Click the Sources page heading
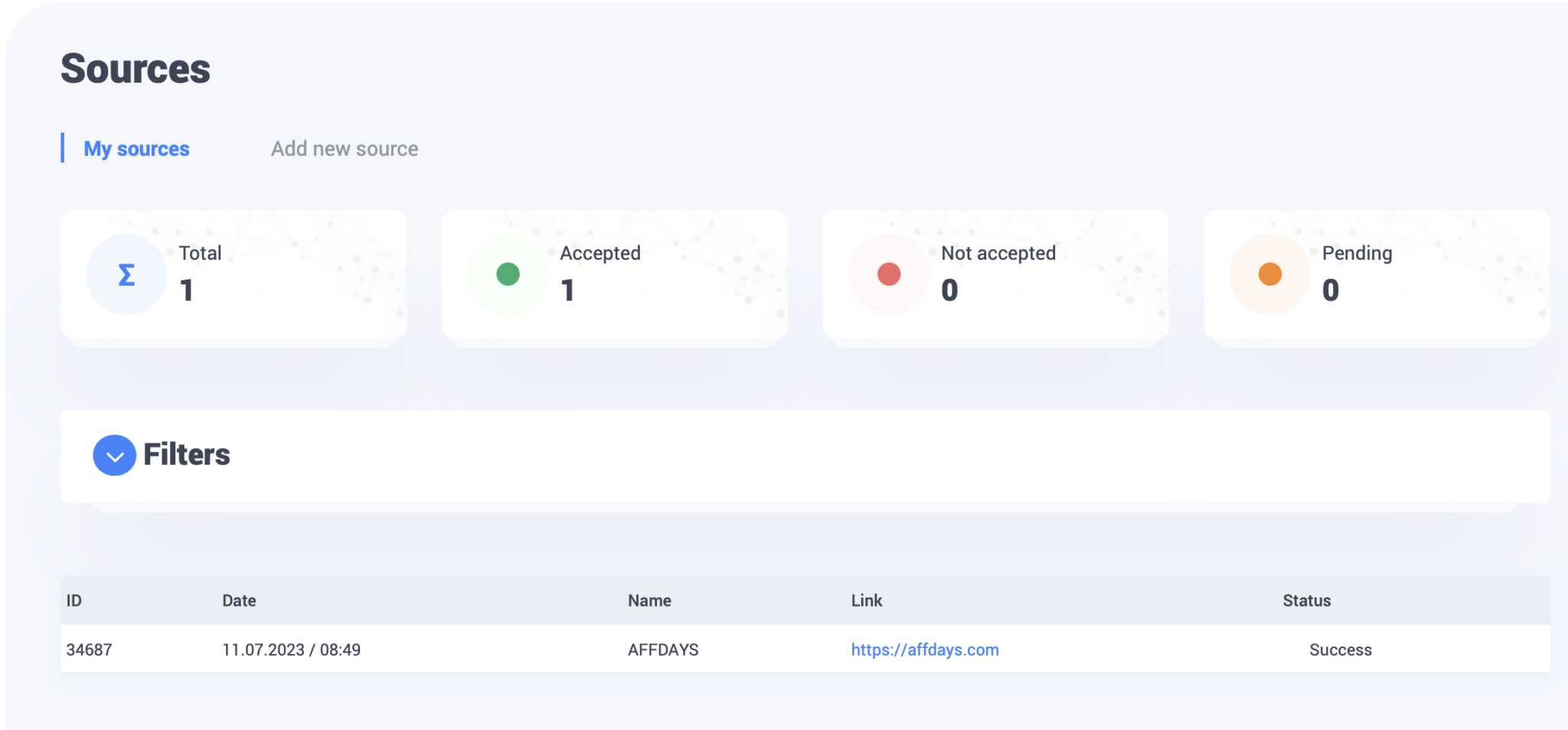Image resolution: width=1568 pixels, height=730 pixels. (136, 69)
